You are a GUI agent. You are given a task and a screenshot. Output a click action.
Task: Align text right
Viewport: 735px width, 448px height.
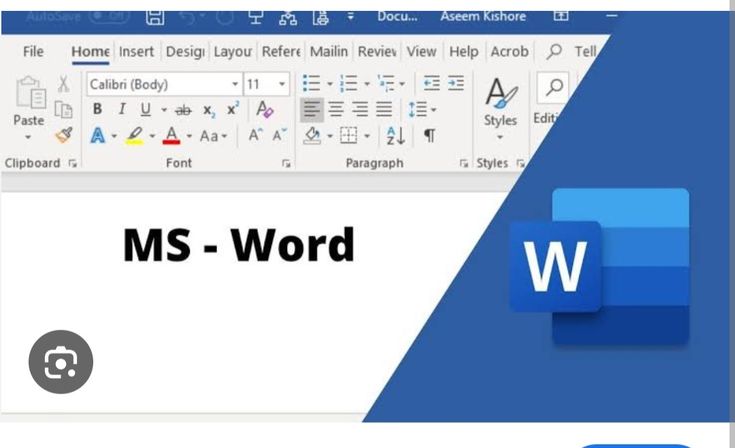point(360,110)
